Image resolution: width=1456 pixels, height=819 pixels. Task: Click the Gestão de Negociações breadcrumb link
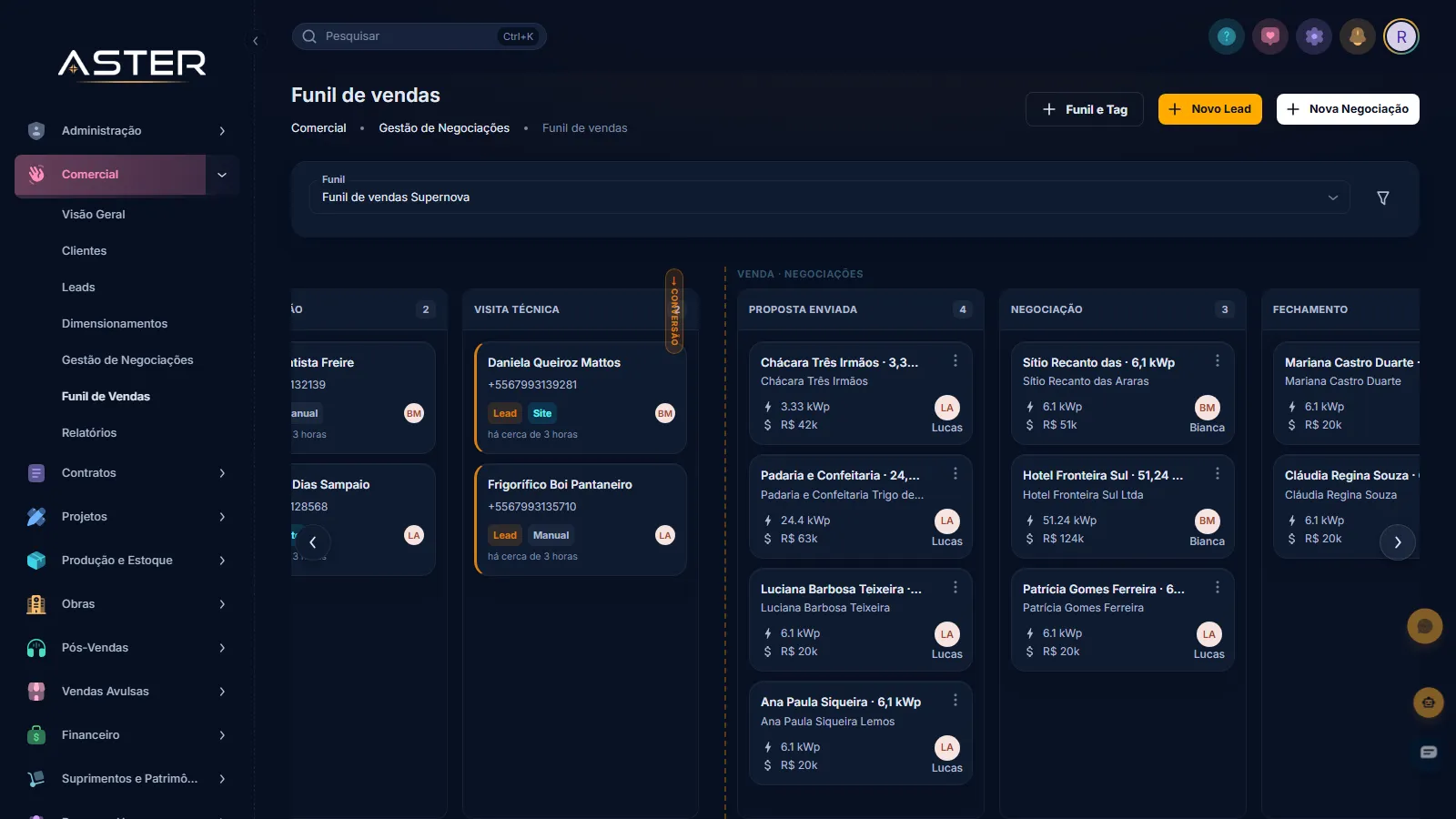pyautogui.click(x=444, y=128)
